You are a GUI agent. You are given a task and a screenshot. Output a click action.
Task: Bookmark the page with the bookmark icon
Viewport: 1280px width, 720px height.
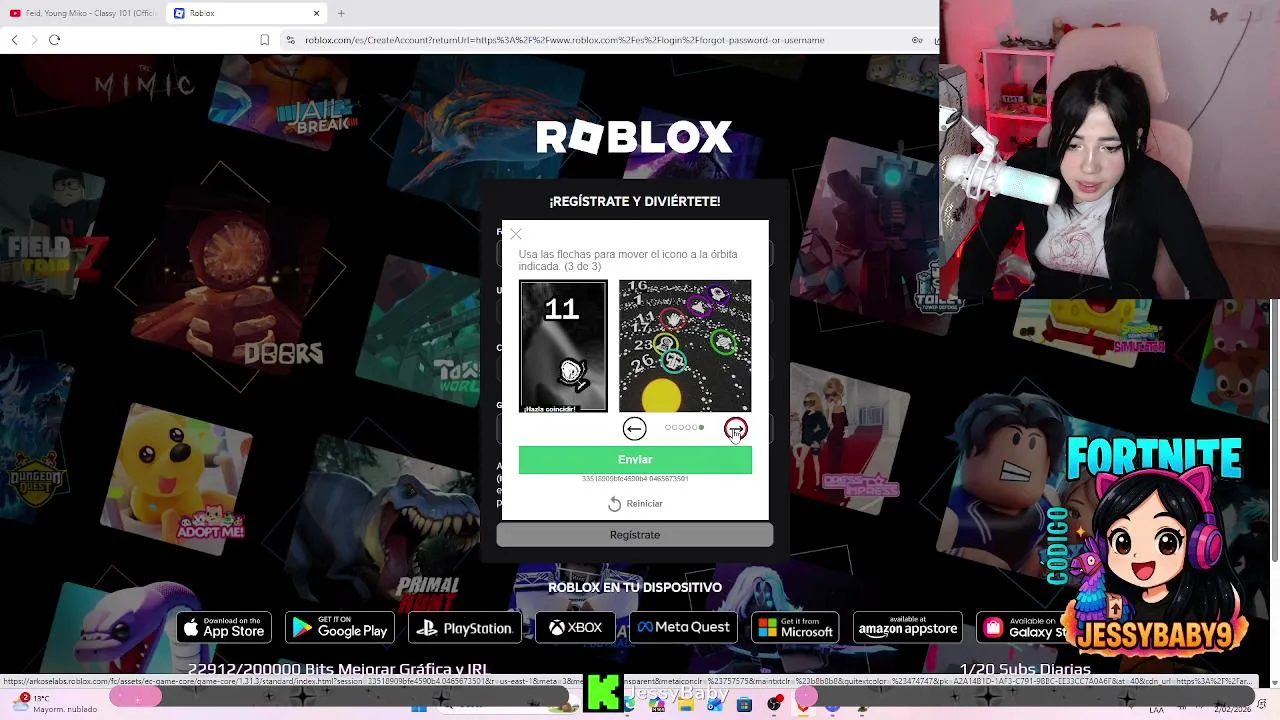(x=264, y=40)
